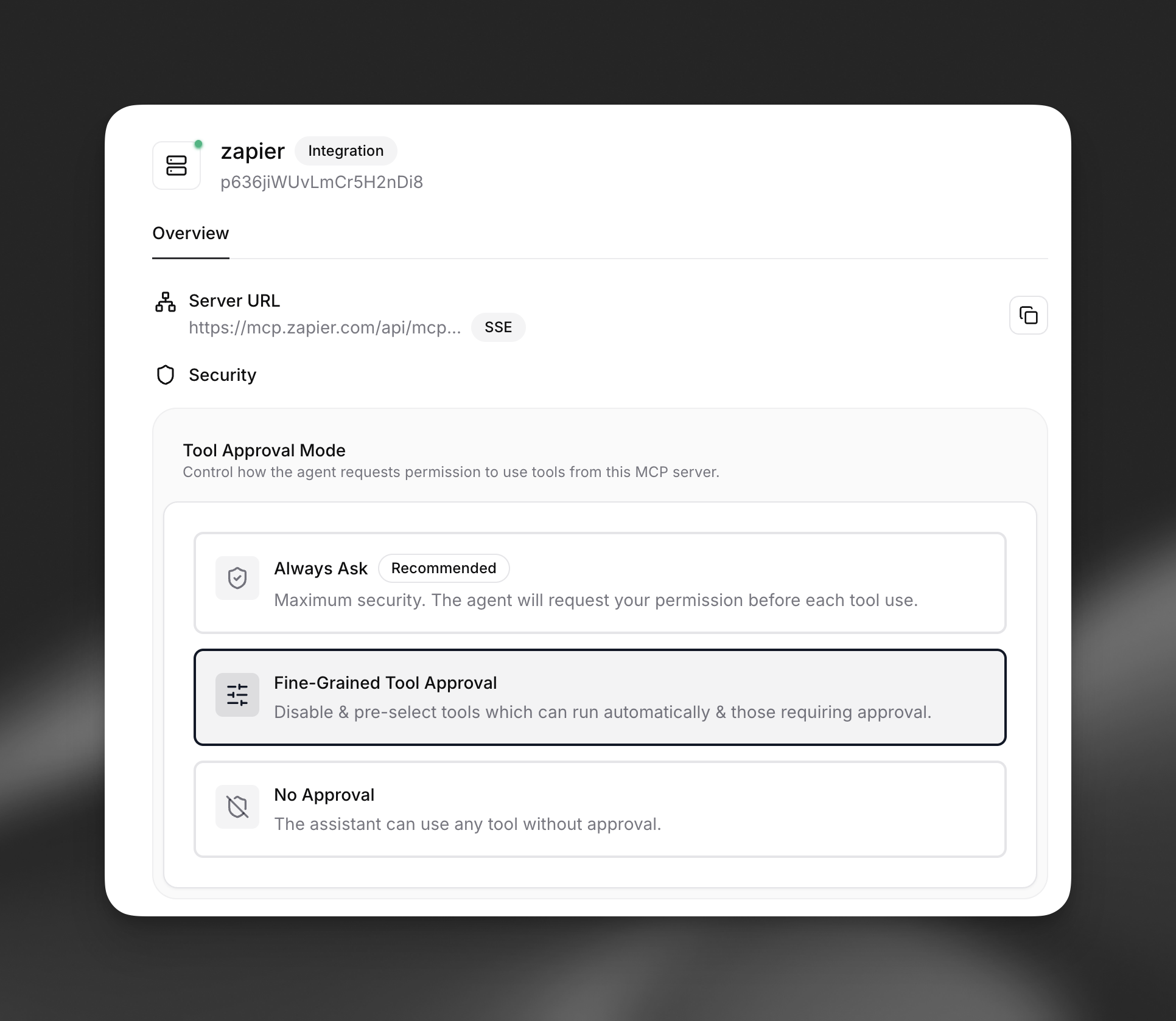The image size is (1176, 1021).
Task: Open the mcp.zapier.com server URL link
Action: coord(325,327)
